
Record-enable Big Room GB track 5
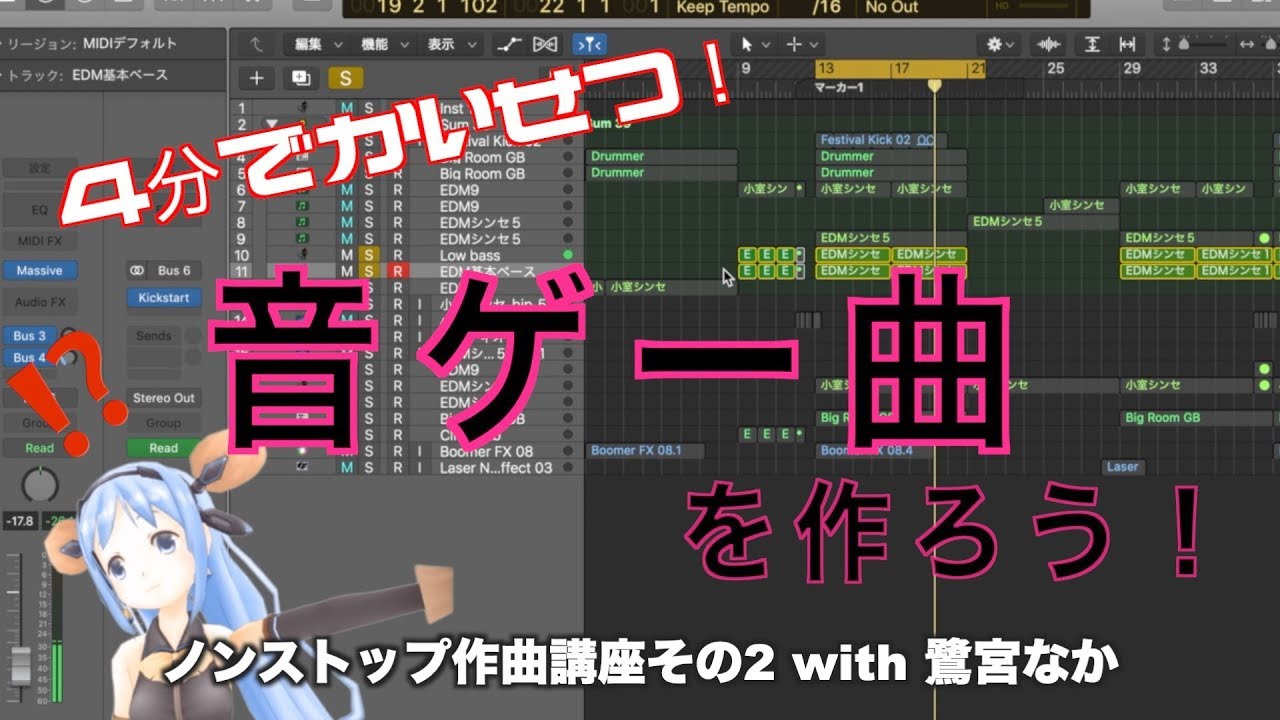pyautogui.click(x=398, y=173)
